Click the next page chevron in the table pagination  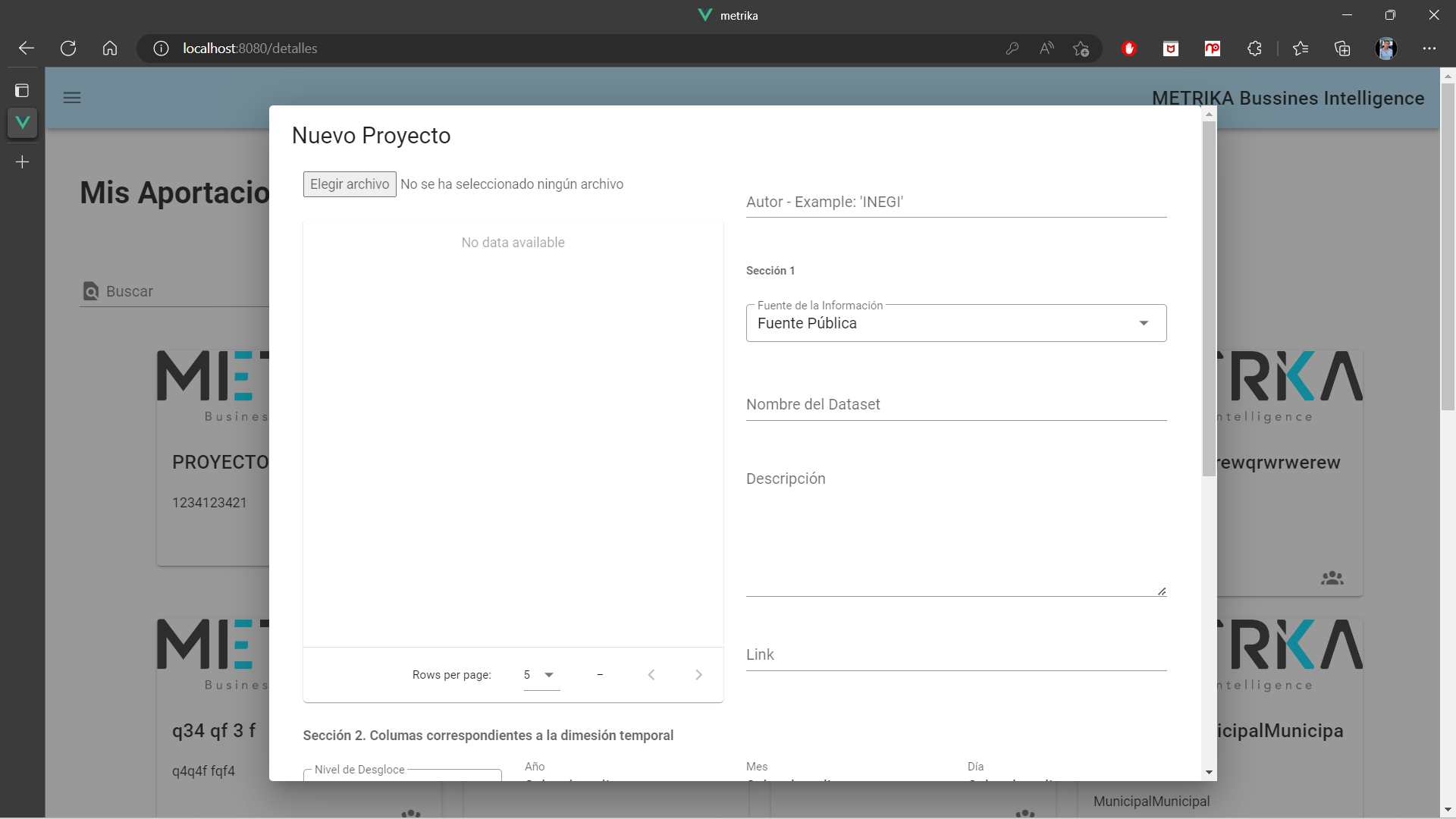698,674
